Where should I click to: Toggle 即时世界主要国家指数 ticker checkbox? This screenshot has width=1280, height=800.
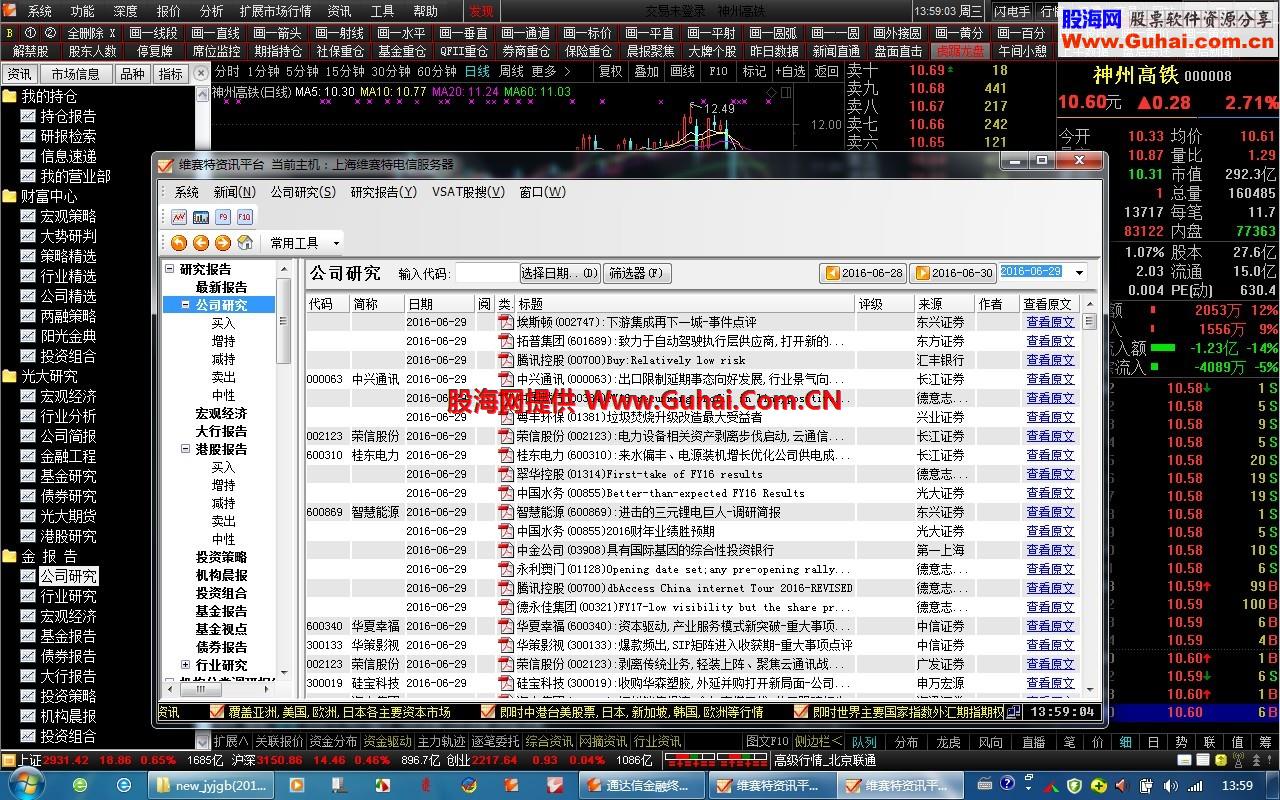pos(801,712)
